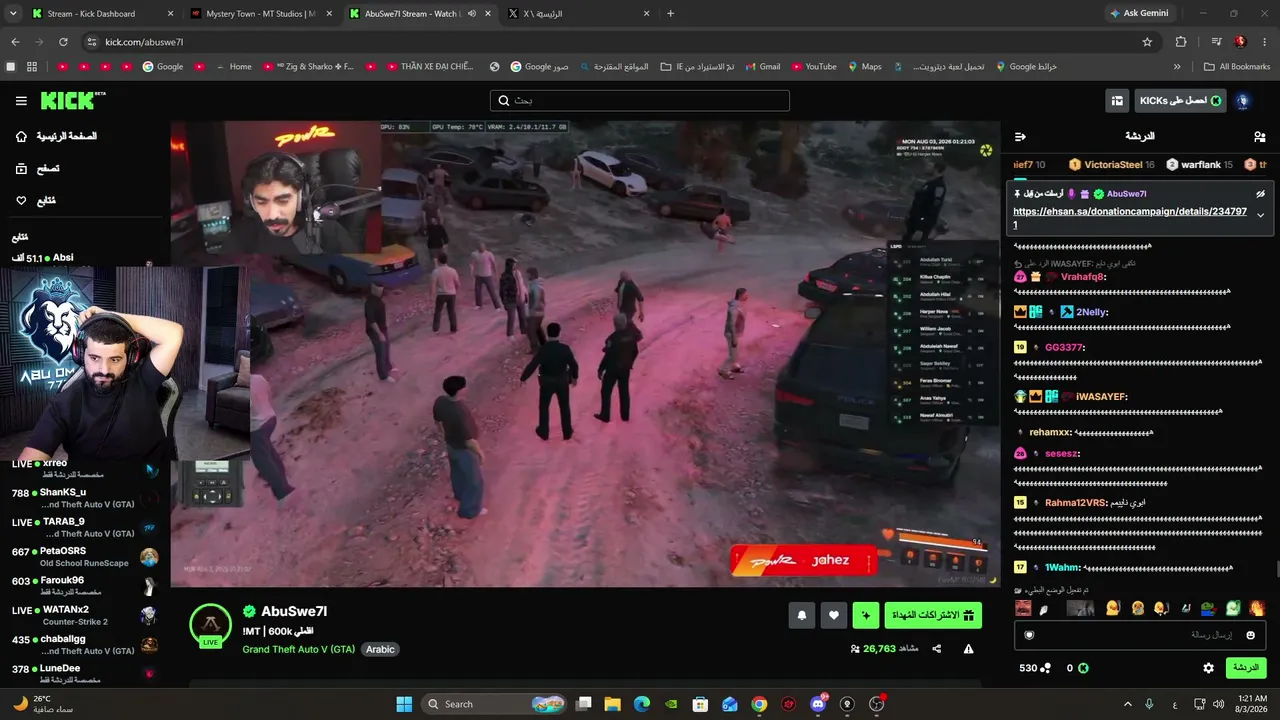Image resolution: width=1280 pixels, height=720 pixels.
Task: Open the Browse (تصفح) sidebar item
Action: click(37, 169)
